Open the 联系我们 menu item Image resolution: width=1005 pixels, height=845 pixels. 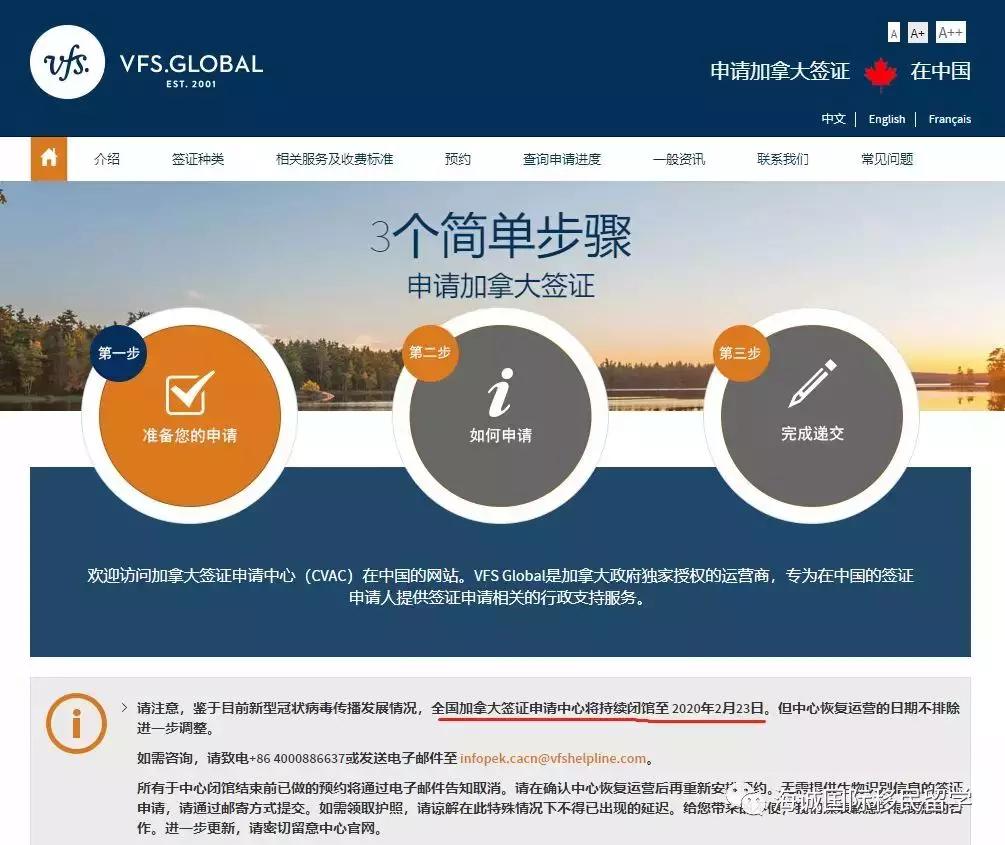[x=782, y=159]
